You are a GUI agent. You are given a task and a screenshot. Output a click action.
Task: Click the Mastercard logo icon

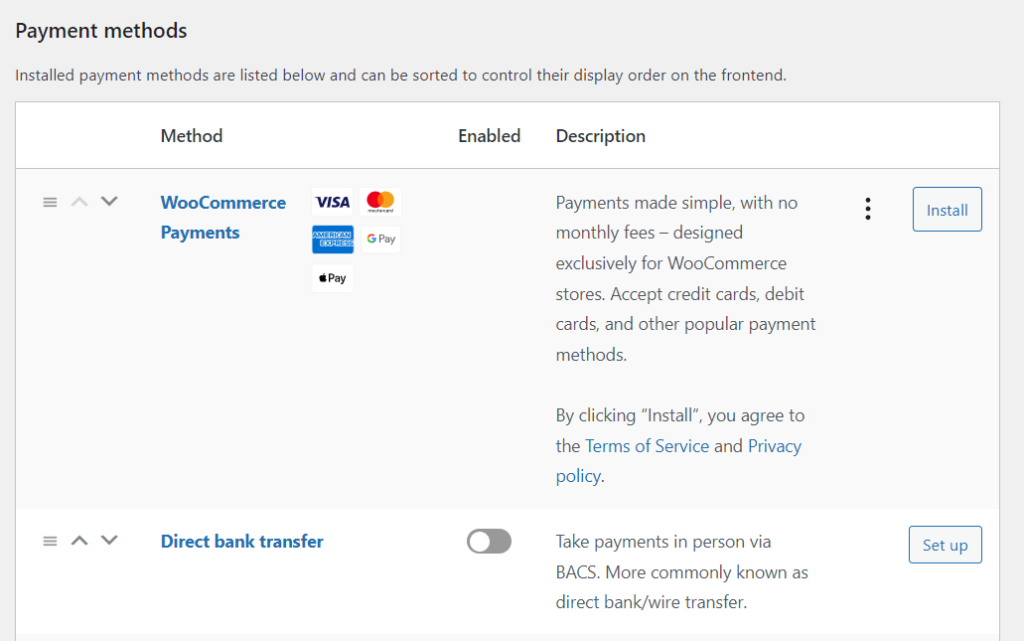coord(380,202)
